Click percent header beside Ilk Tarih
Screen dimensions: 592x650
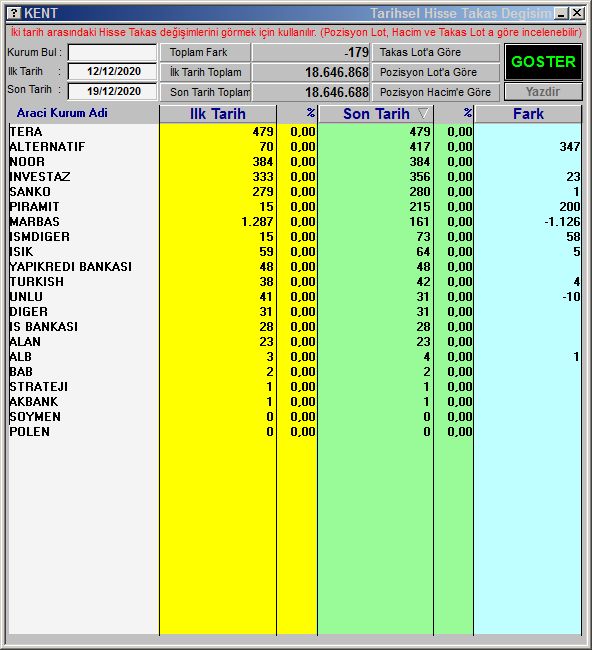coord(297,114)
